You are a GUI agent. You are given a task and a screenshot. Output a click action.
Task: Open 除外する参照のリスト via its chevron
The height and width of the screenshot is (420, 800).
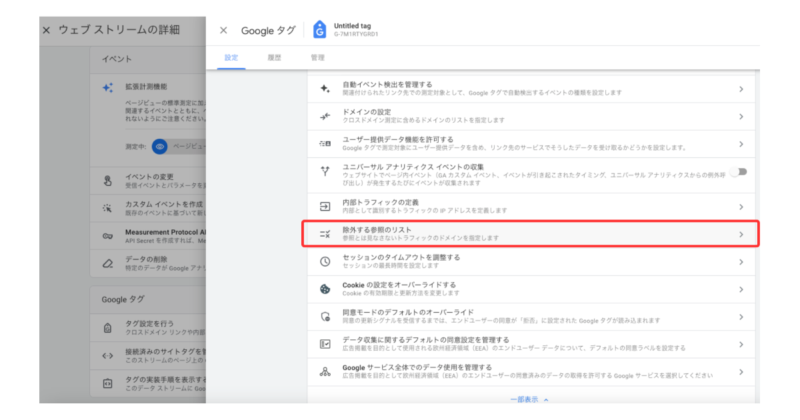click(x=741, y=235)
